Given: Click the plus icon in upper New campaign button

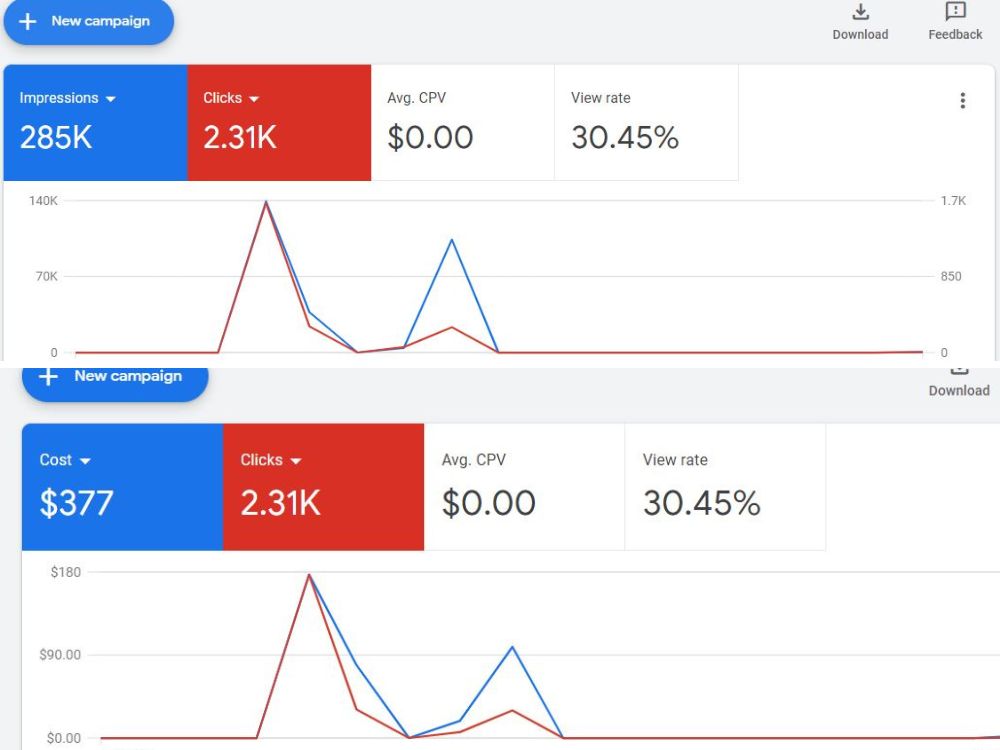Looking at the screenshot, I should (x=27, y=22).
